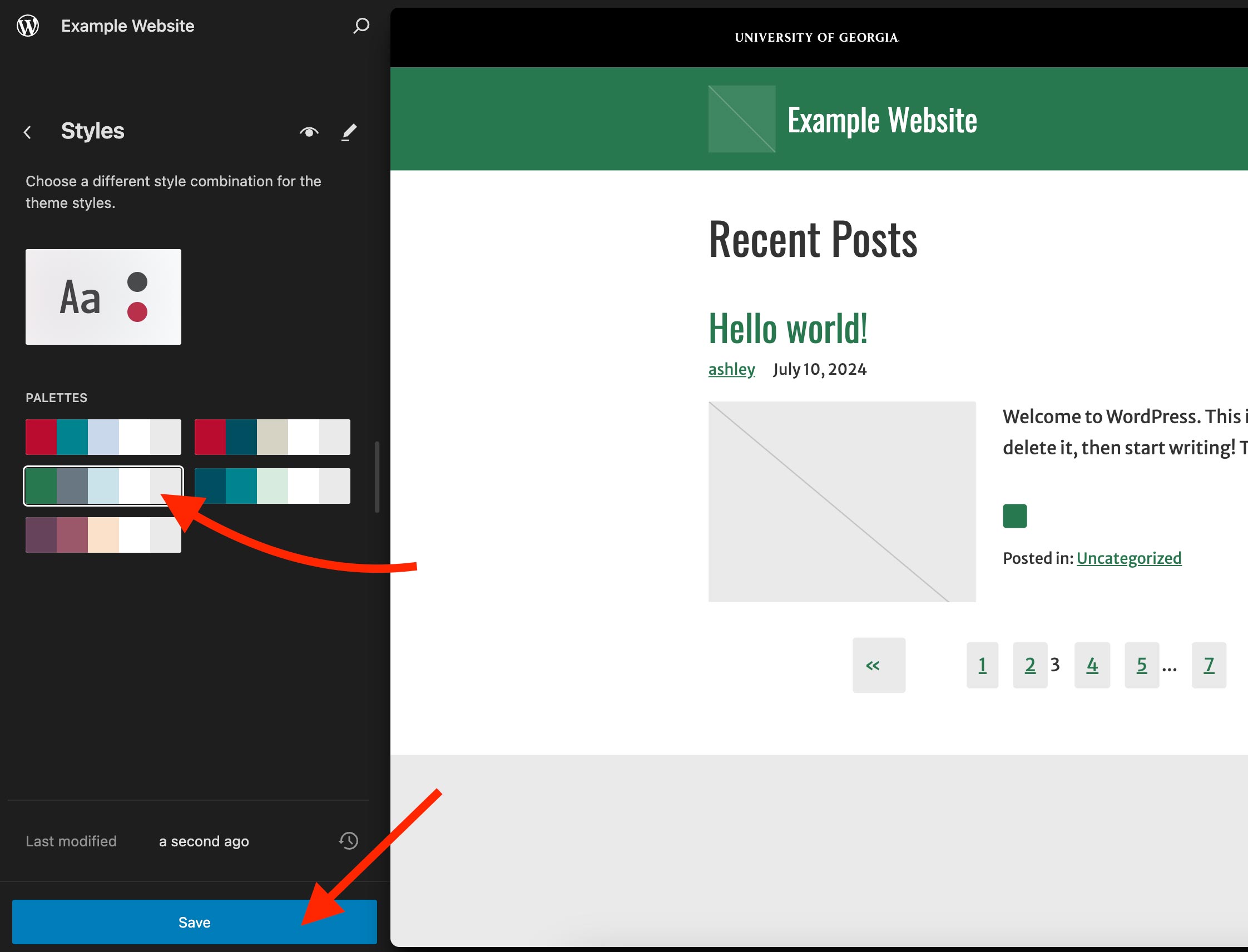
Task: Open the Hello world! post title
Action: click(788, 329)
